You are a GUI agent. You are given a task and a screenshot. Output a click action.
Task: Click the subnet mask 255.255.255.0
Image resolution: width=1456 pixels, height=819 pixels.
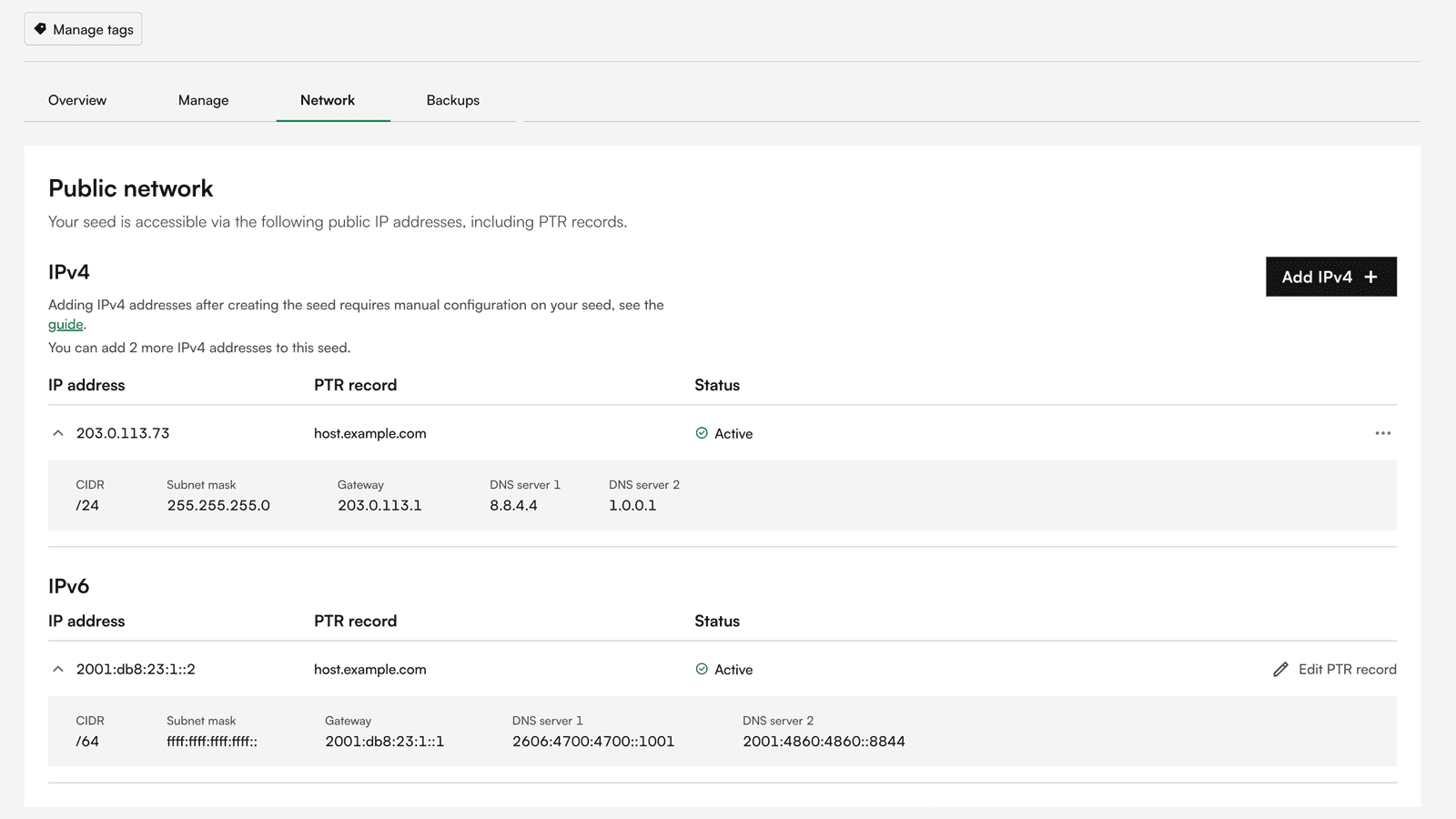coord(218,505)
